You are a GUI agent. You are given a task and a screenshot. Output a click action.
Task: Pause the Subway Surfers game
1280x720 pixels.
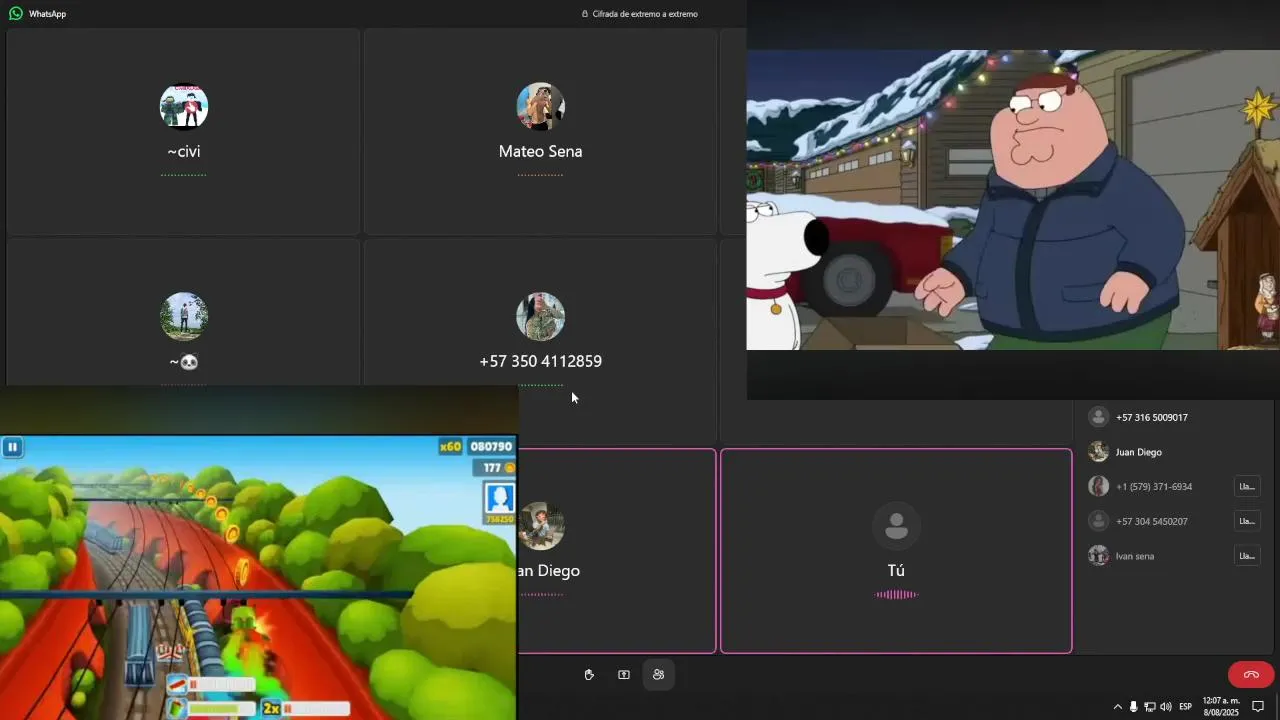tap(12, 447)
